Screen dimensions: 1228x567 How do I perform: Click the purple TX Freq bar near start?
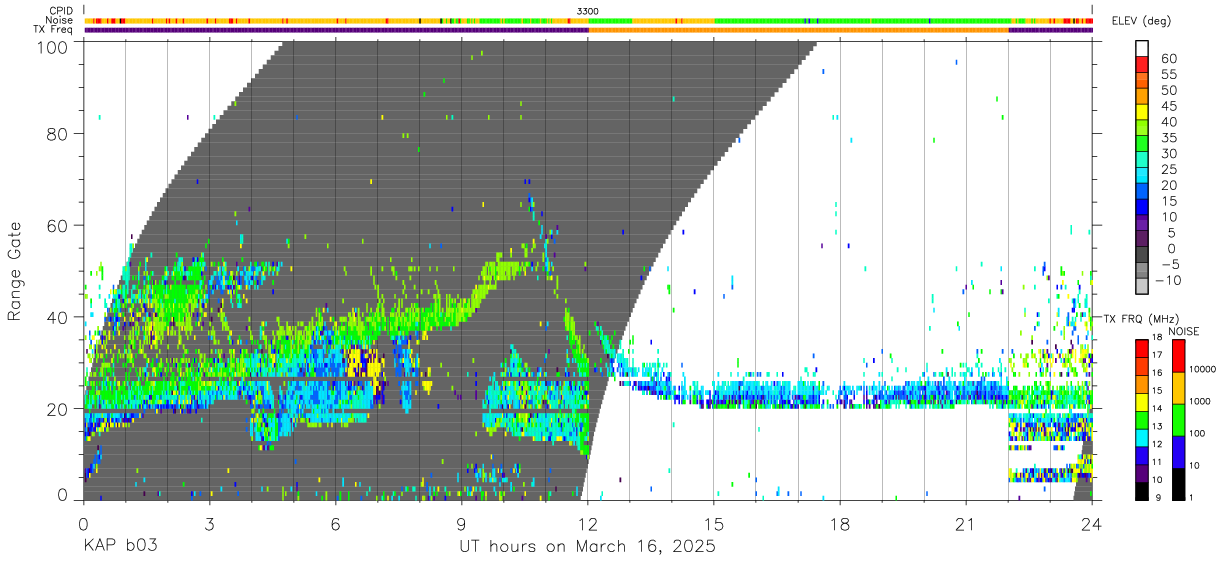[336, 30]
